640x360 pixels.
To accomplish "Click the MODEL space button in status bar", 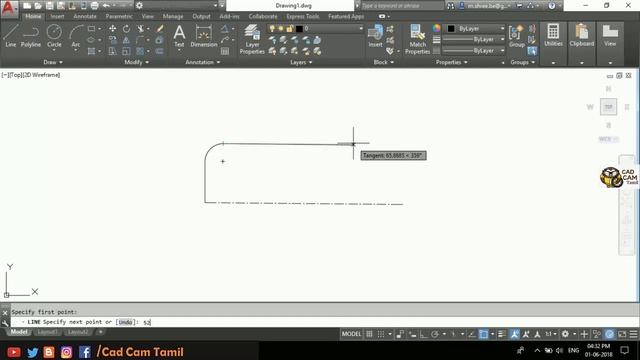I will pyautogui.click(x=351, y=334).
